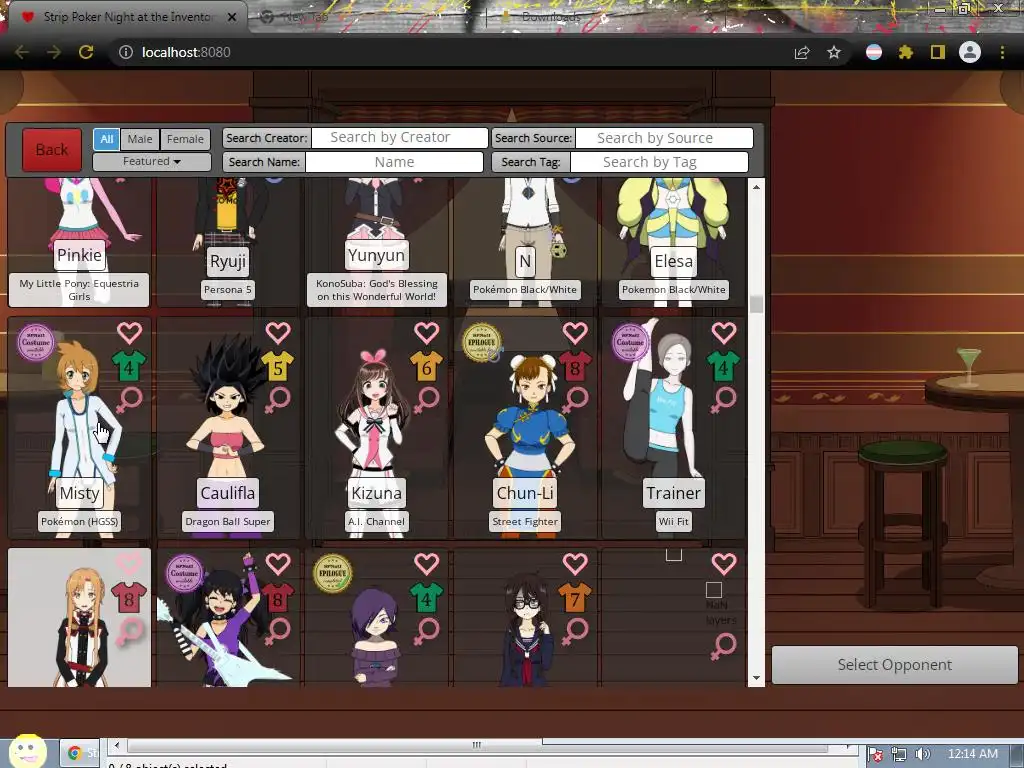The width and height of the screenshot is (1024, 768).
Task: Click the Street Fighter source label
Action: tap(525, 521)
